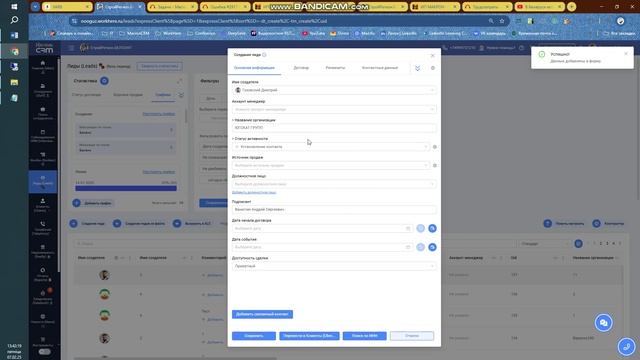
Task: Click the first Настроить график link in the statistics panel
Action: (x=159, y=114)
